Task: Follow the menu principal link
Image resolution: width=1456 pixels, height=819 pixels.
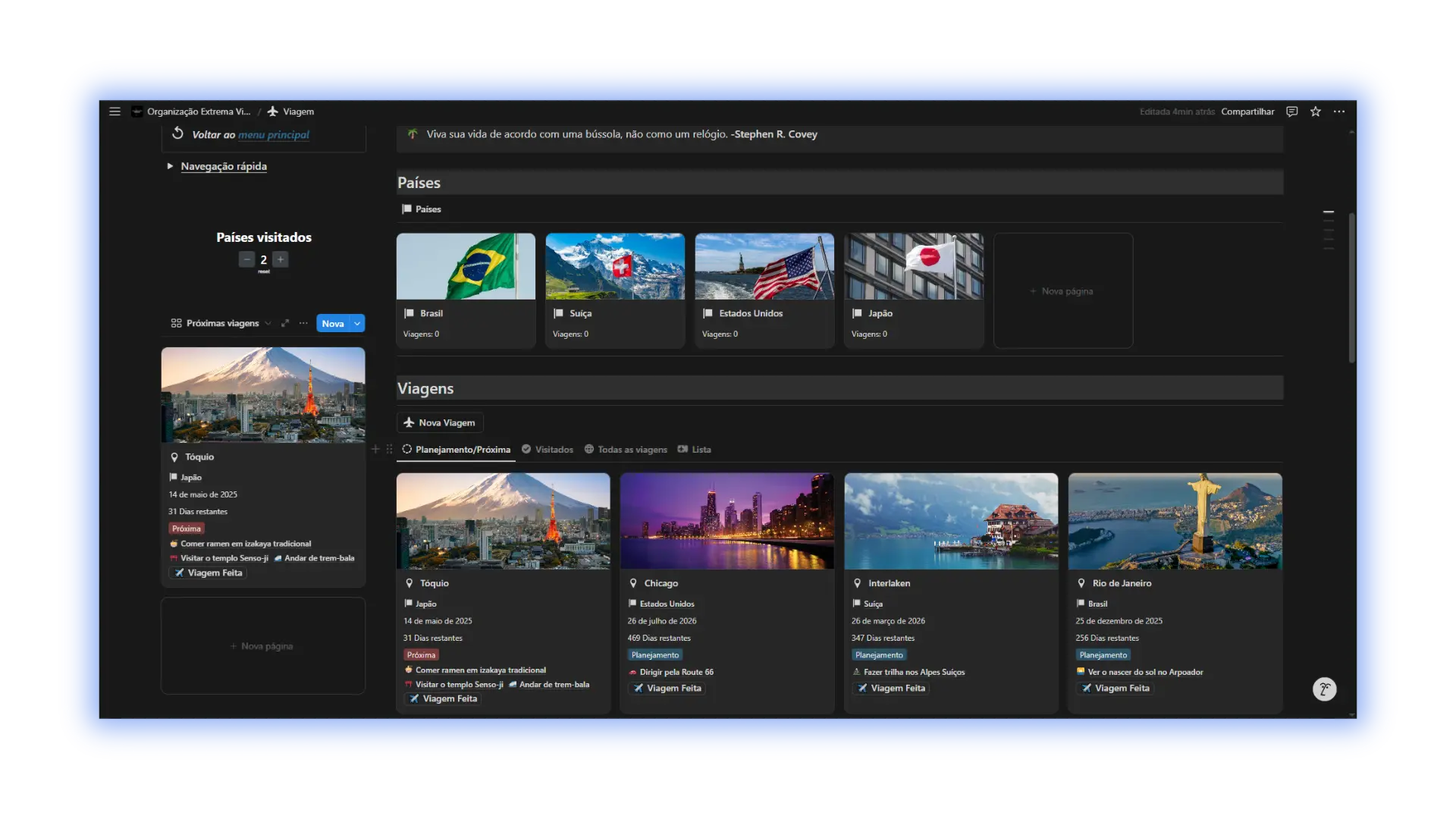Action: click(x=274, y=135)
